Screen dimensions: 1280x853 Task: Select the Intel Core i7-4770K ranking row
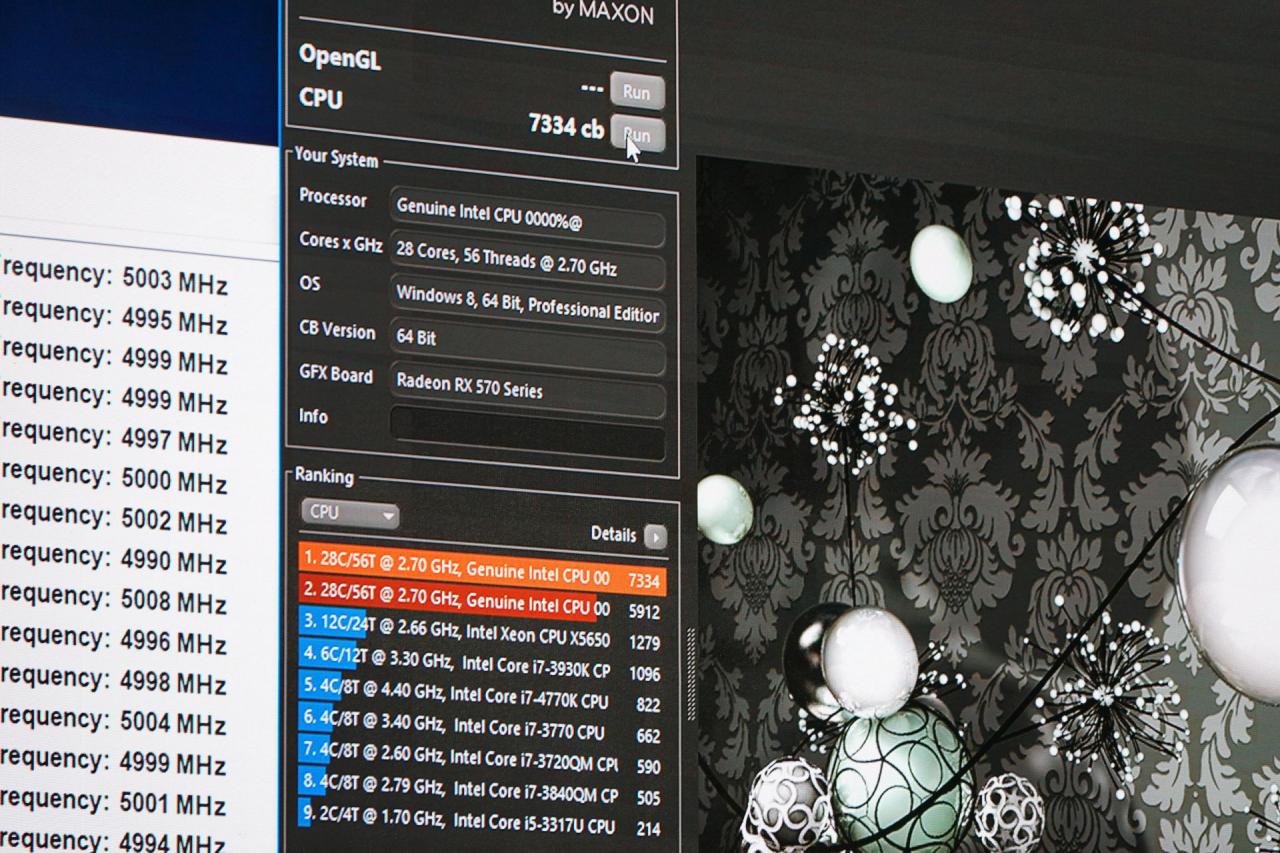482,696
